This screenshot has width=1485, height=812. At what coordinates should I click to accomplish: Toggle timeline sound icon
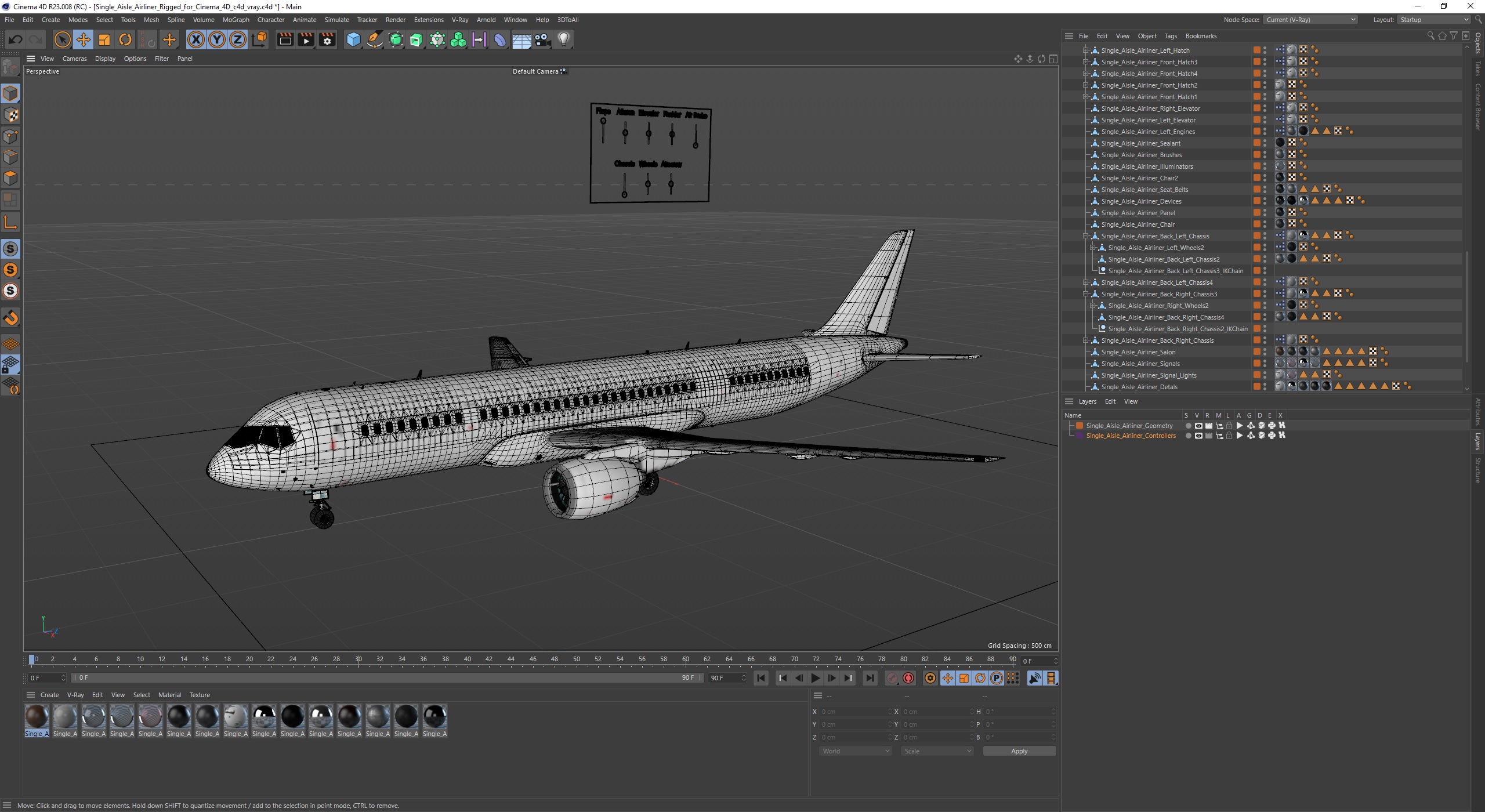point(1034,678)
